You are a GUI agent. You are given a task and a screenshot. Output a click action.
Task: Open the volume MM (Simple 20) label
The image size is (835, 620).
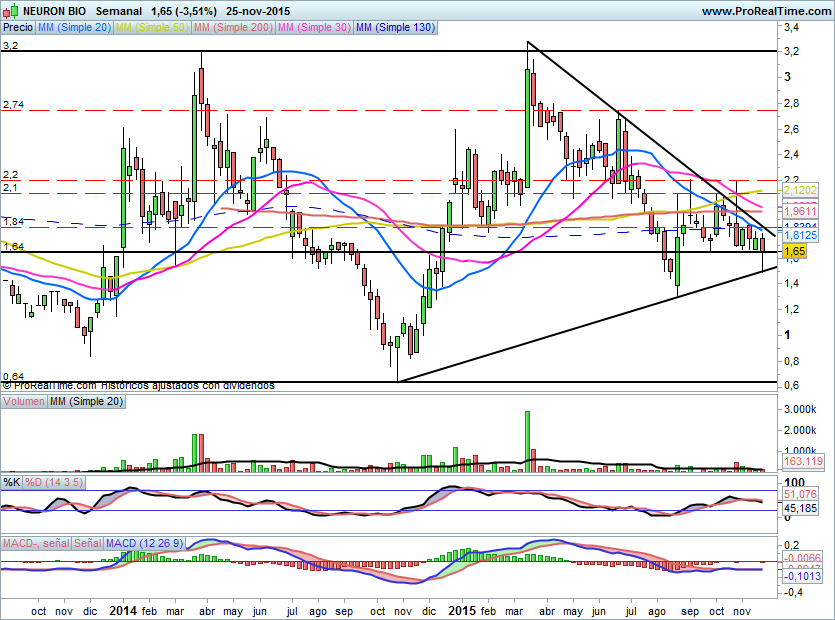(x=86, y=401)
